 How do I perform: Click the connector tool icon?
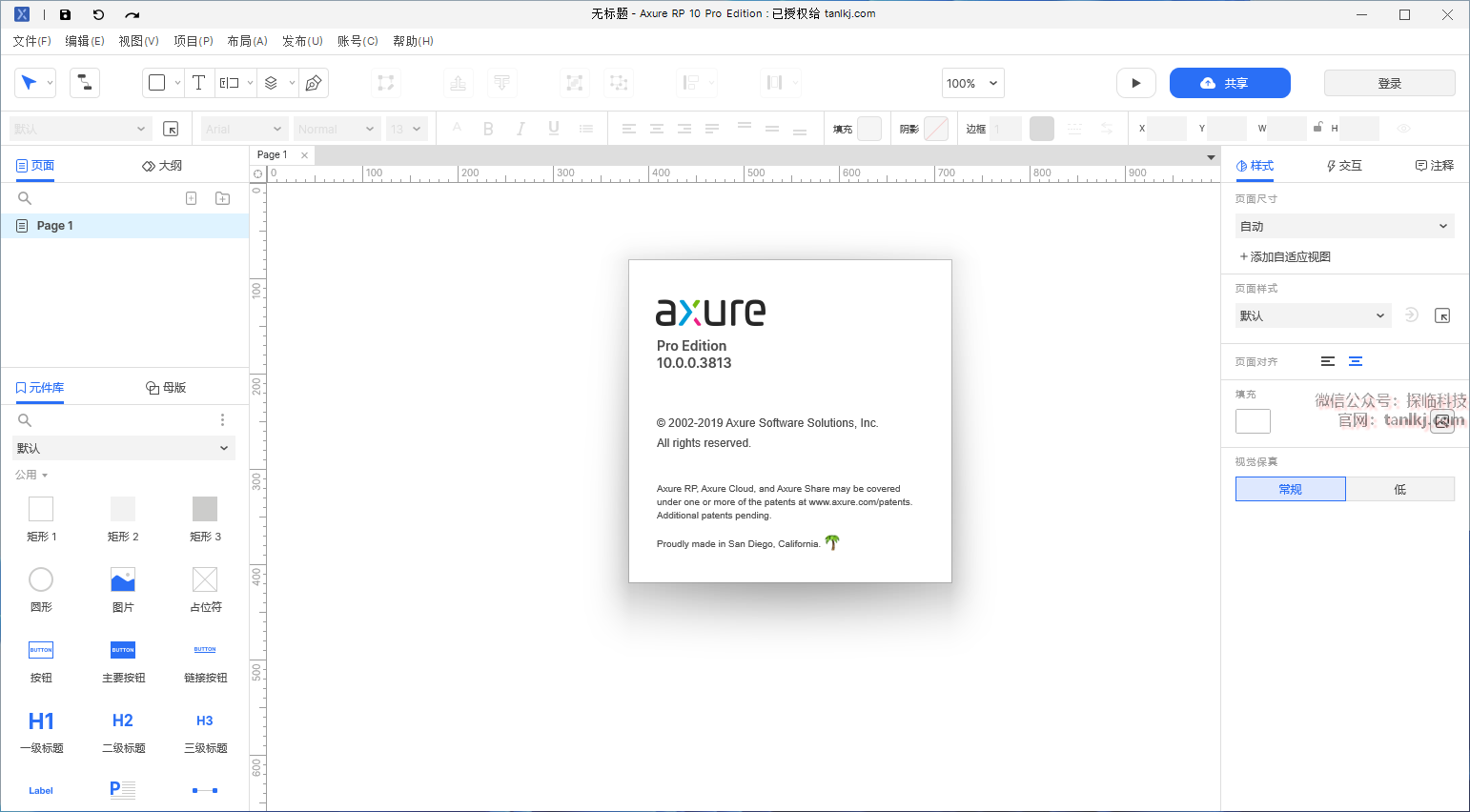tap(85, 83)
